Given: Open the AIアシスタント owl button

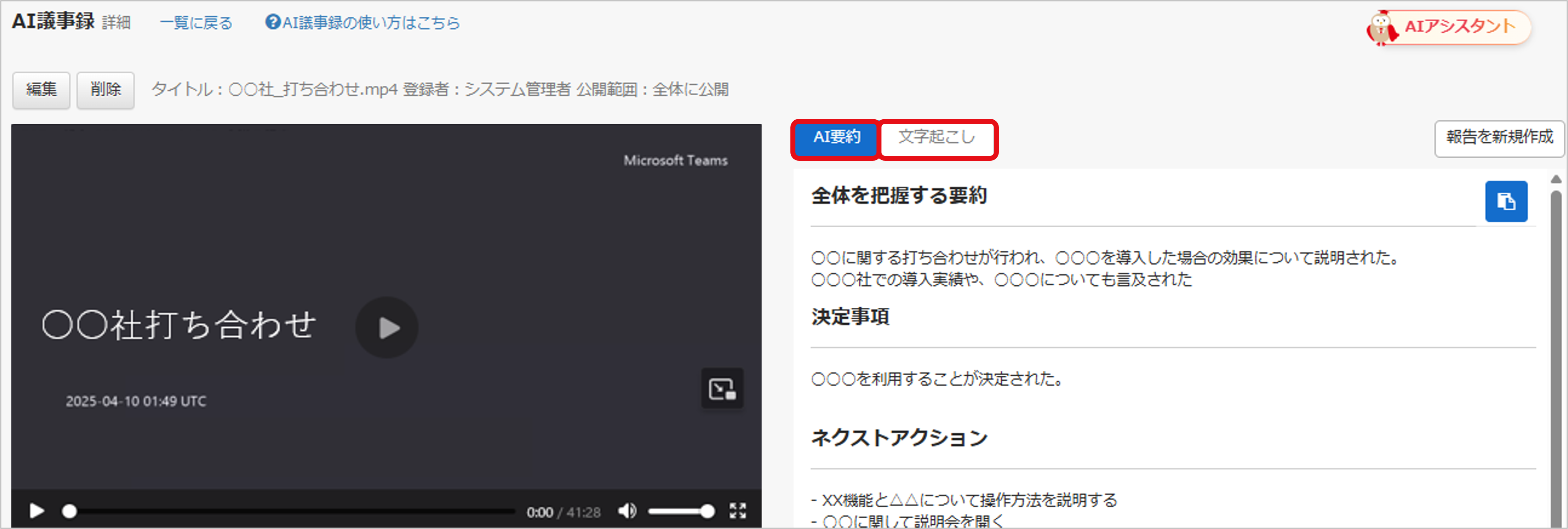Looking at the screenshot, I should tap(1448, 27).
